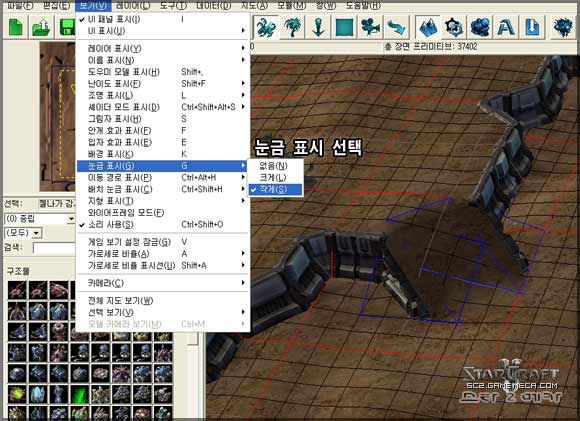580x421 pixels.
Task: Open the Trigger module gear icon
Action: pos(454,27)
